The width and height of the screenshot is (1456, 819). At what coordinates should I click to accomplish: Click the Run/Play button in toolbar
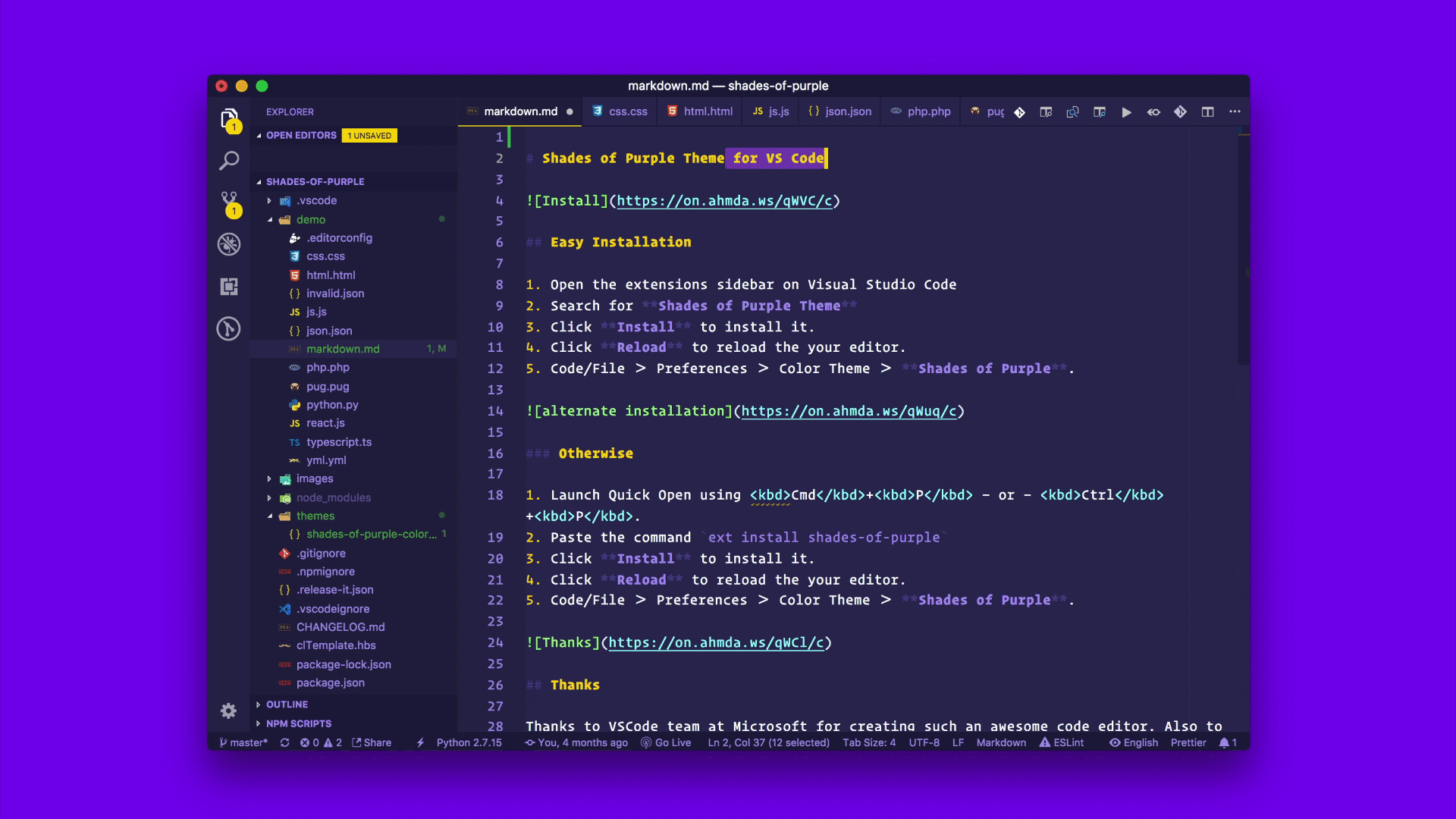(1127, 111)
